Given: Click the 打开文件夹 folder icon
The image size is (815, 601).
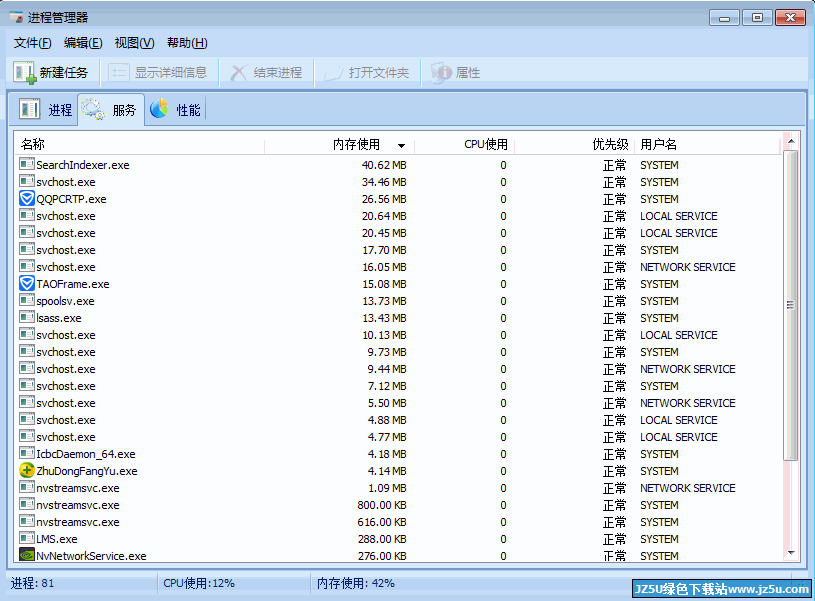Looking at the screenshot, I should [x=334, y=73].
